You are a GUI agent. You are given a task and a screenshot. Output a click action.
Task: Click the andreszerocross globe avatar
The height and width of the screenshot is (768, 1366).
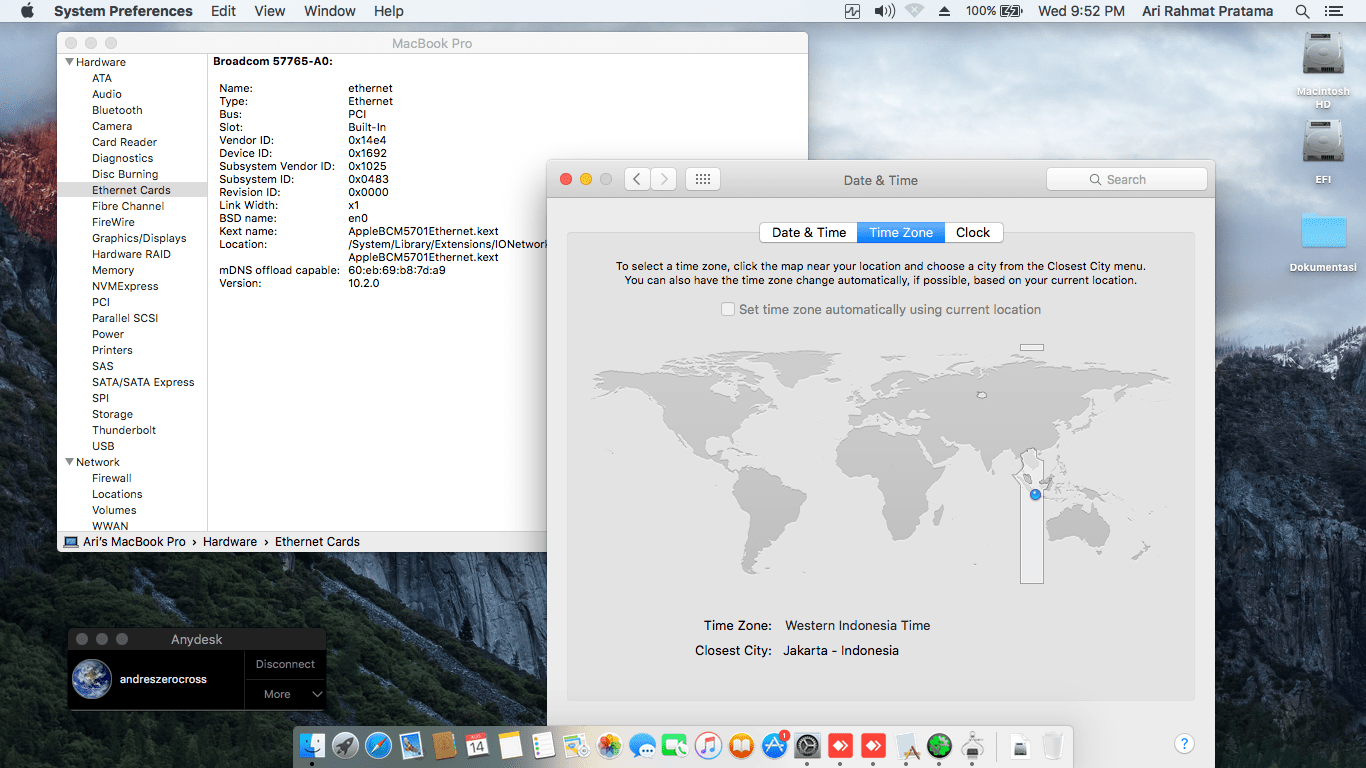pos(92,679)
